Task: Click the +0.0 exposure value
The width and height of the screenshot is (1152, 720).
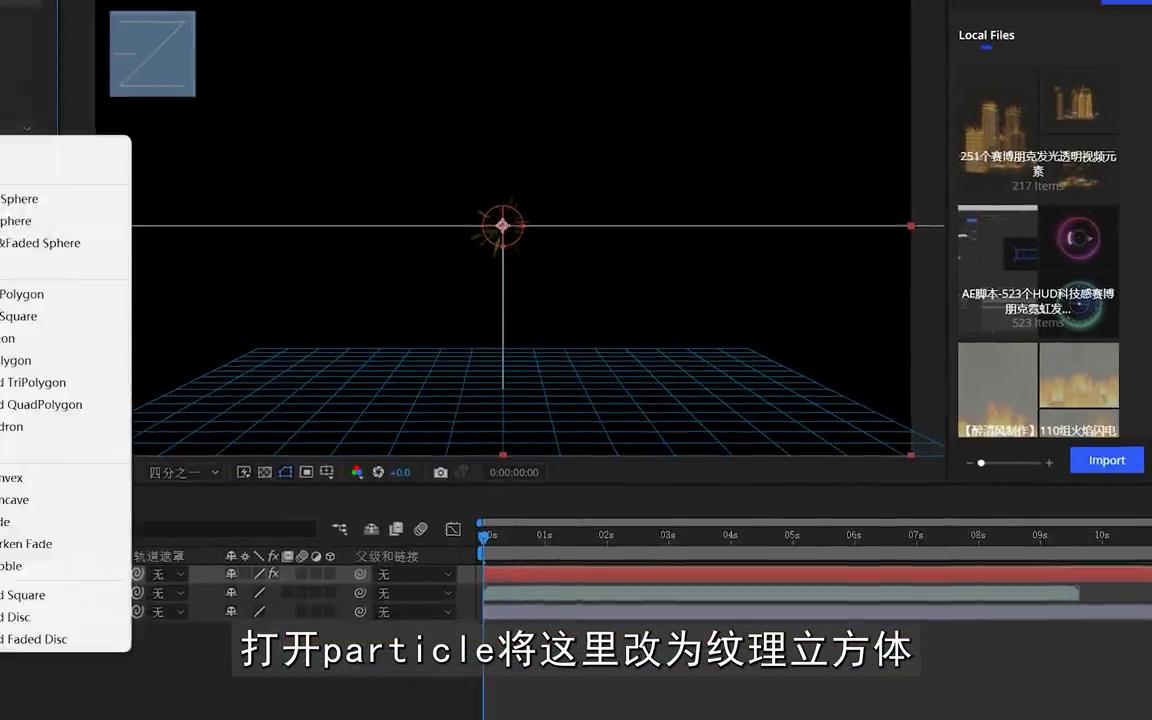Action: tap(400, 472)
